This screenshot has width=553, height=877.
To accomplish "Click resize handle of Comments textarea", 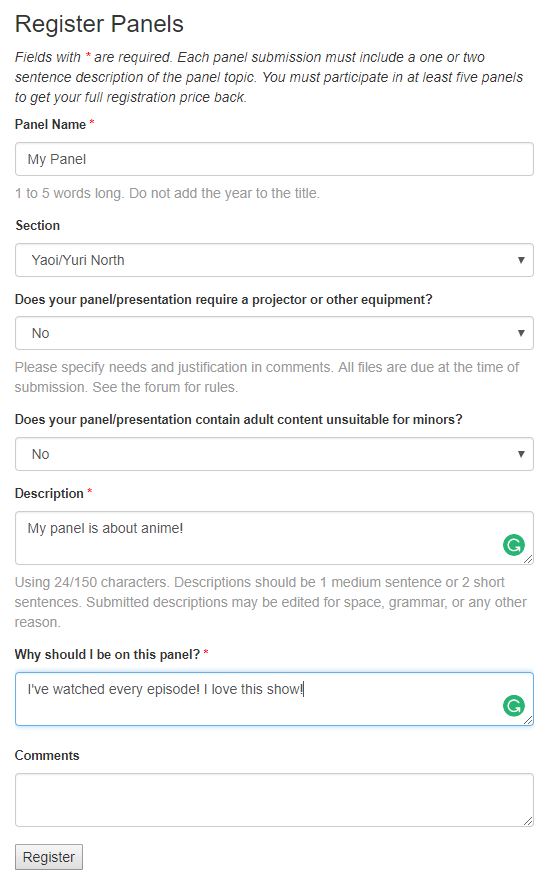I will (528, 821).
